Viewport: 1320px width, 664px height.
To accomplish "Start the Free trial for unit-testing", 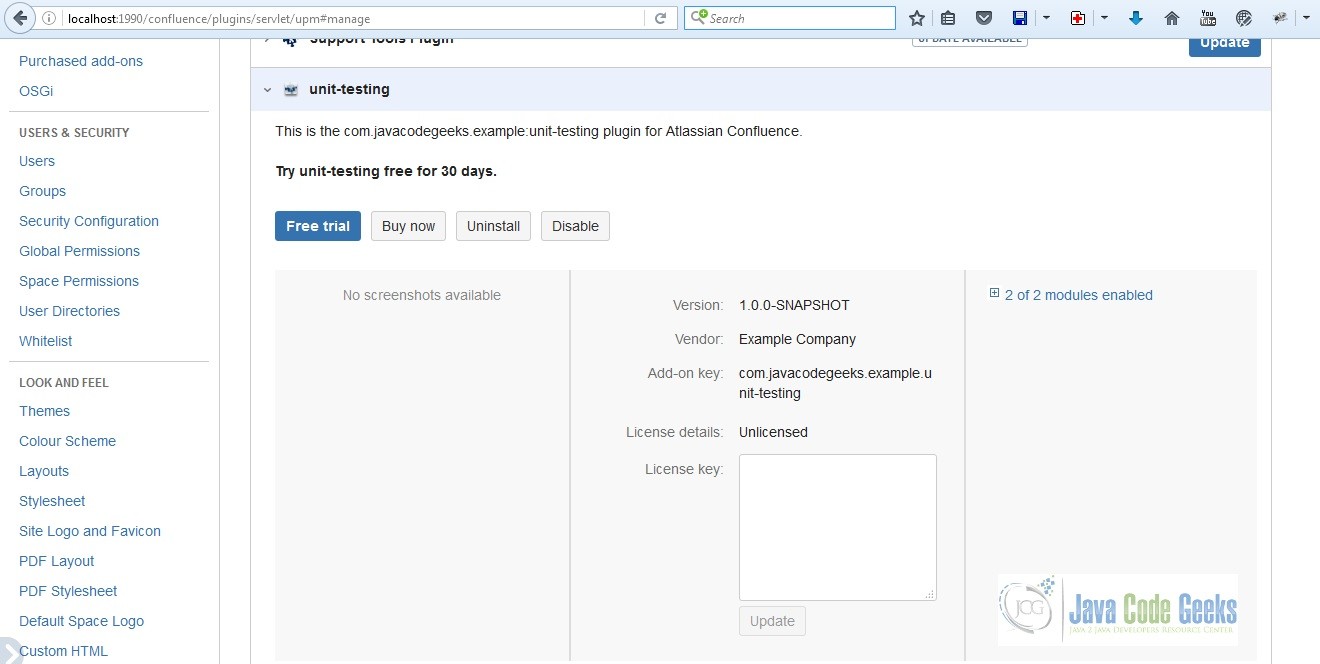I will pos(317,225).
